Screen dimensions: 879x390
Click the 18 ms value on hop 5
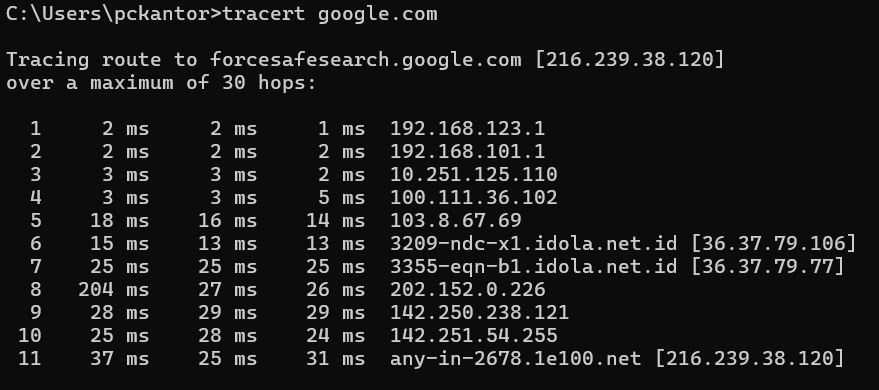pyautogui.click(x=120, y=221)
